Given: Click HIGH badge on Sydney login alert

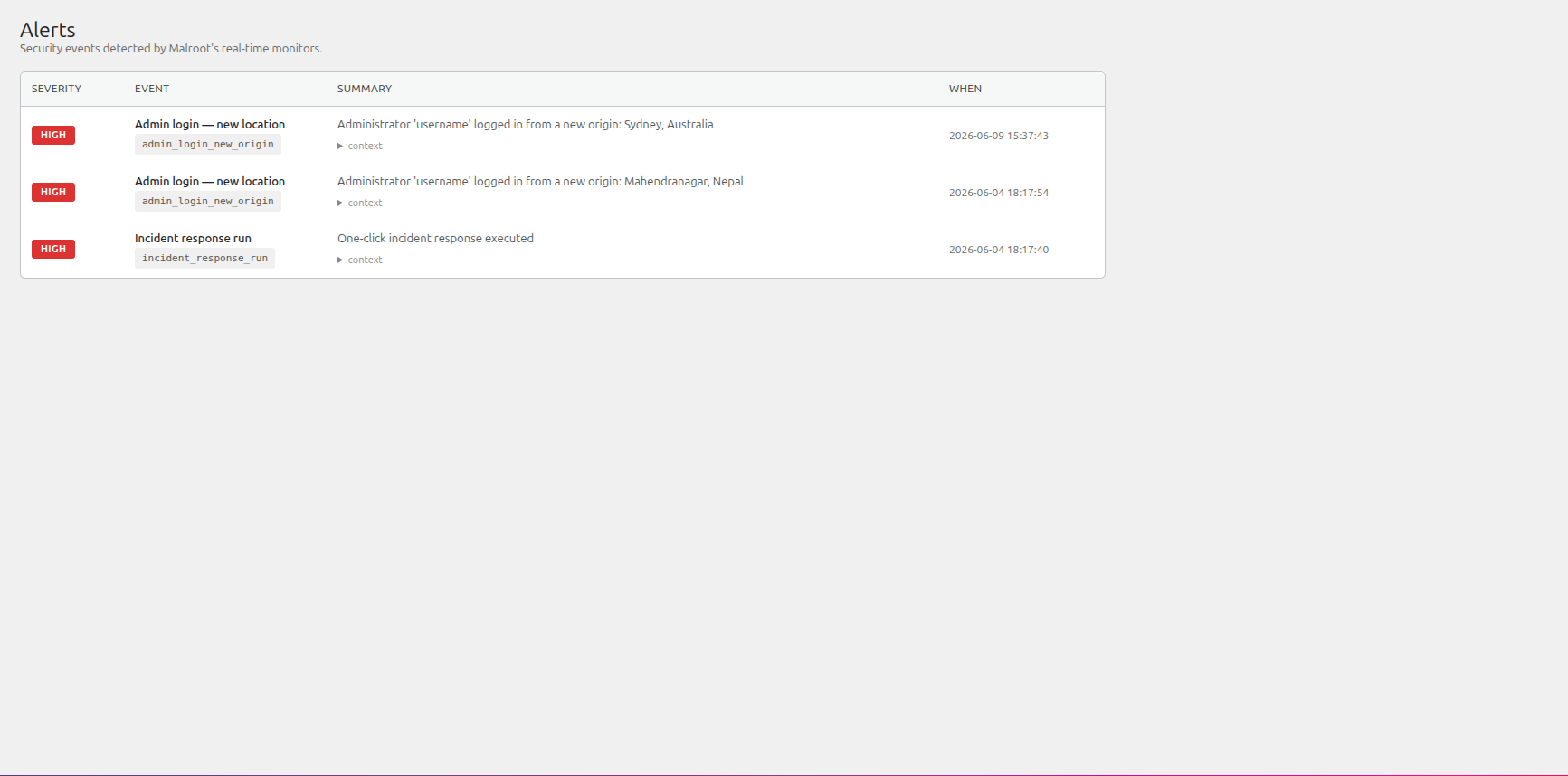Looking at the screenshot, I should [x=53, y=135].
